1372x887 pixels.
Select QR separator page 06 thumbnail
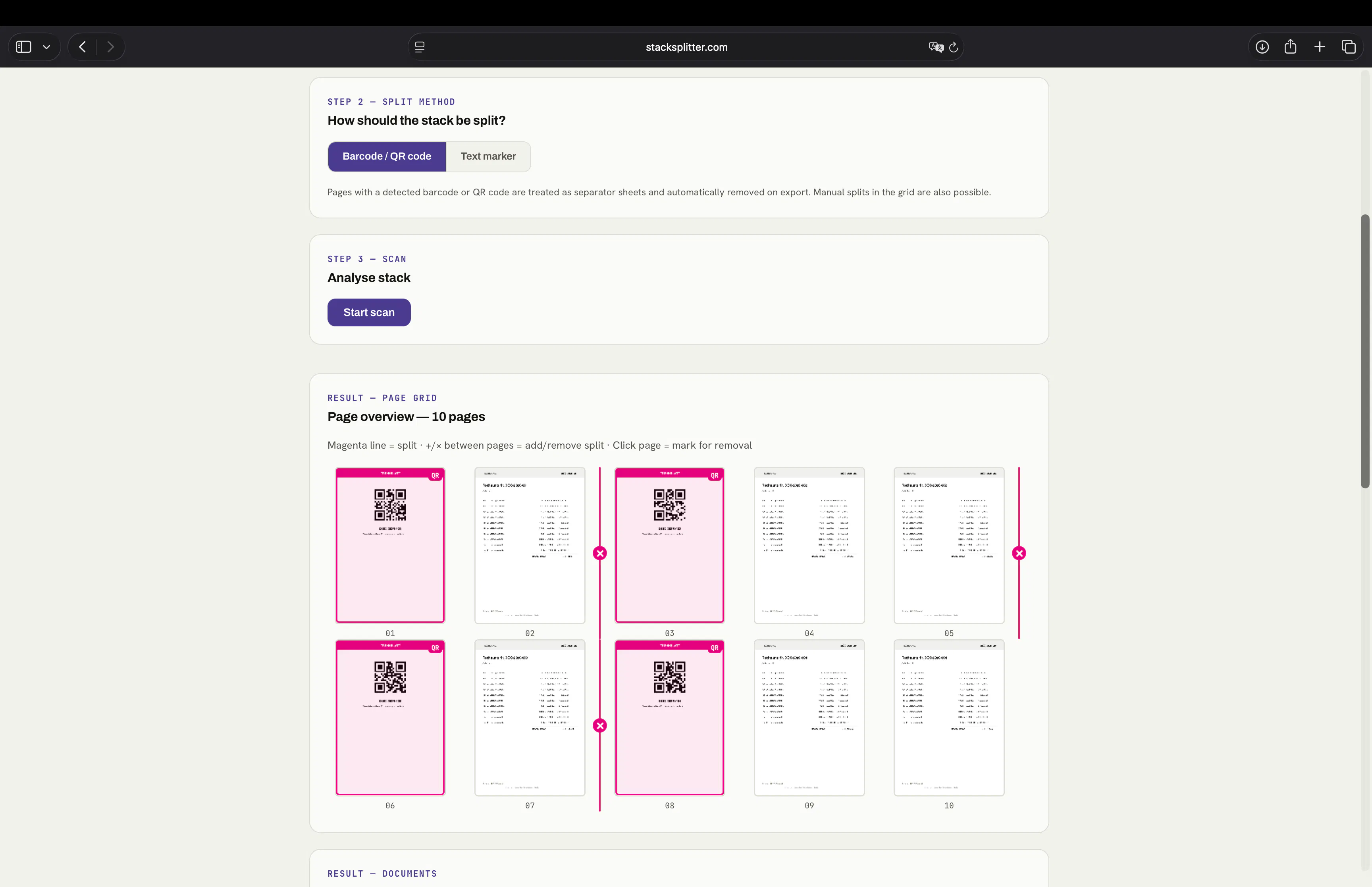tap(390, 718)
